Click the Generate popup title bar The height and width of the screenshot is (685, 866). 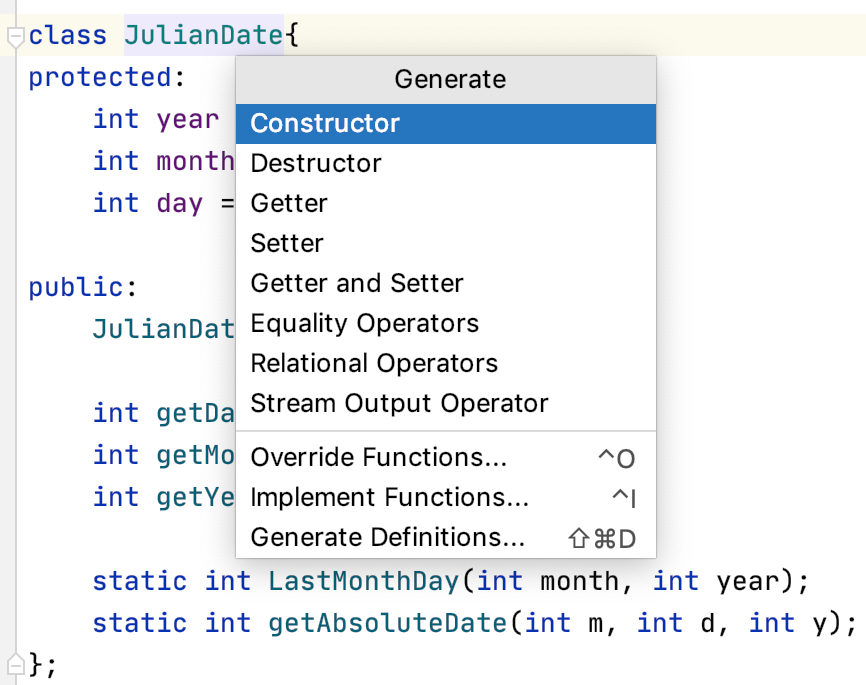[x=448, y=79]
